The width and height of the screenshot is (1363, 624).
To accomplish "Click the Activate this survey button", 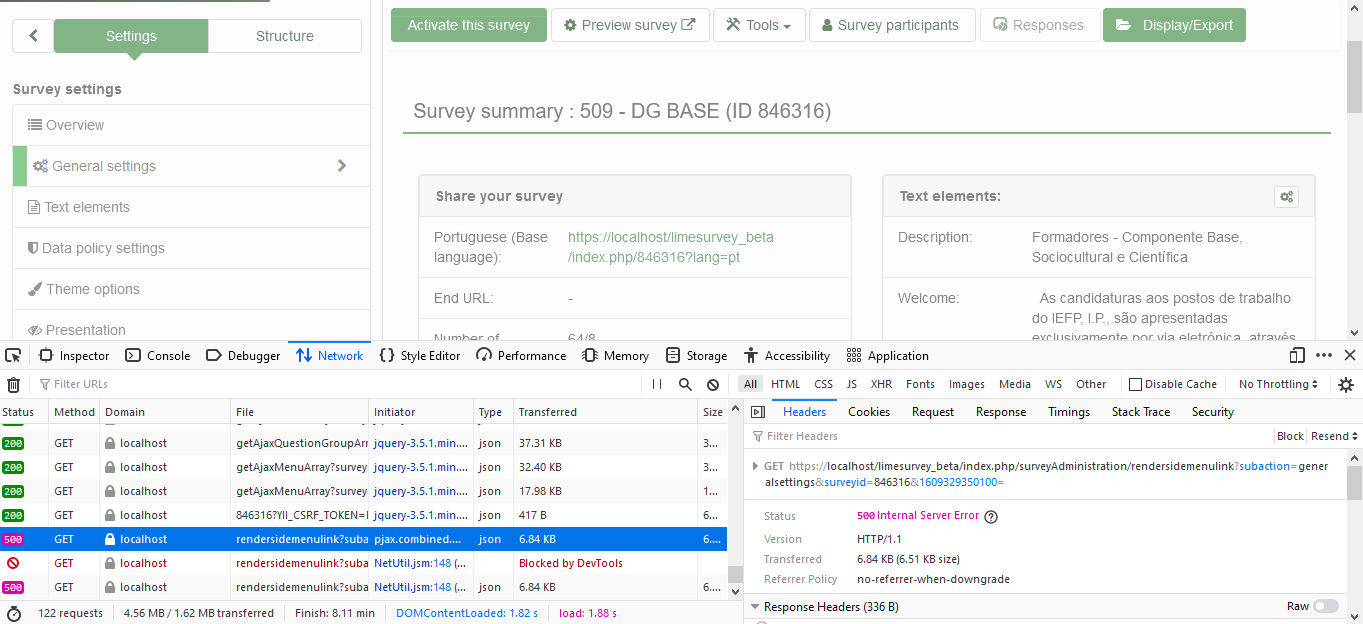I will click(x=468, y=25).
